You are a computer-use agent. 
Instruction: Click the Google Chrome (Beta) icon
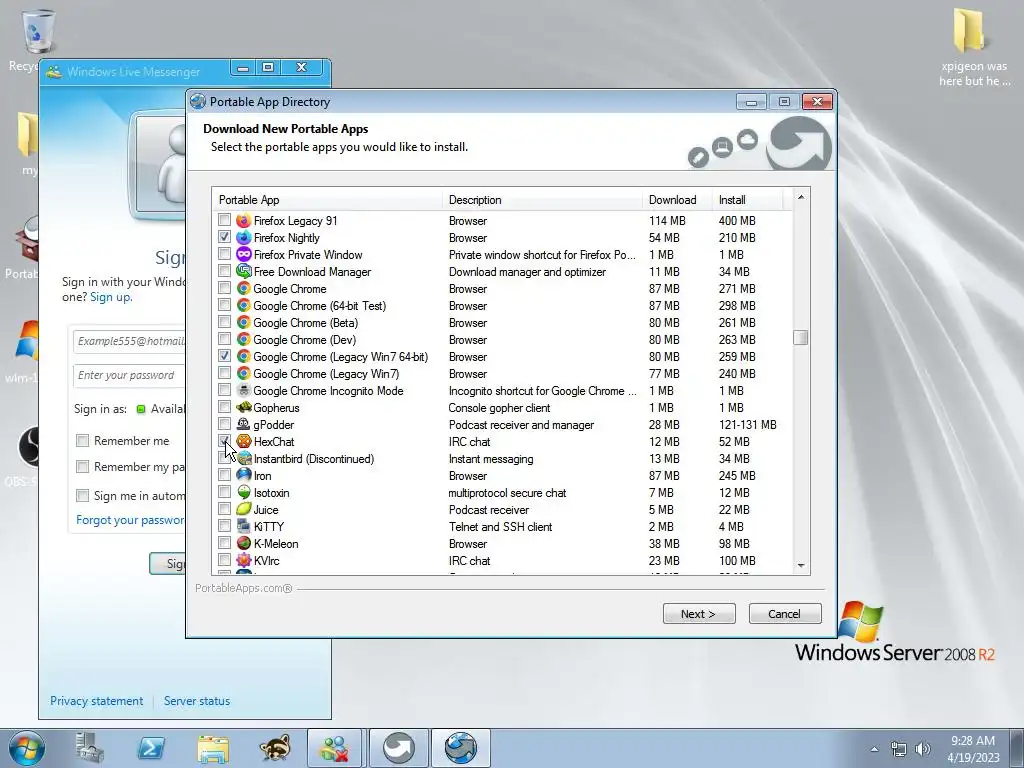pos(244,323)
